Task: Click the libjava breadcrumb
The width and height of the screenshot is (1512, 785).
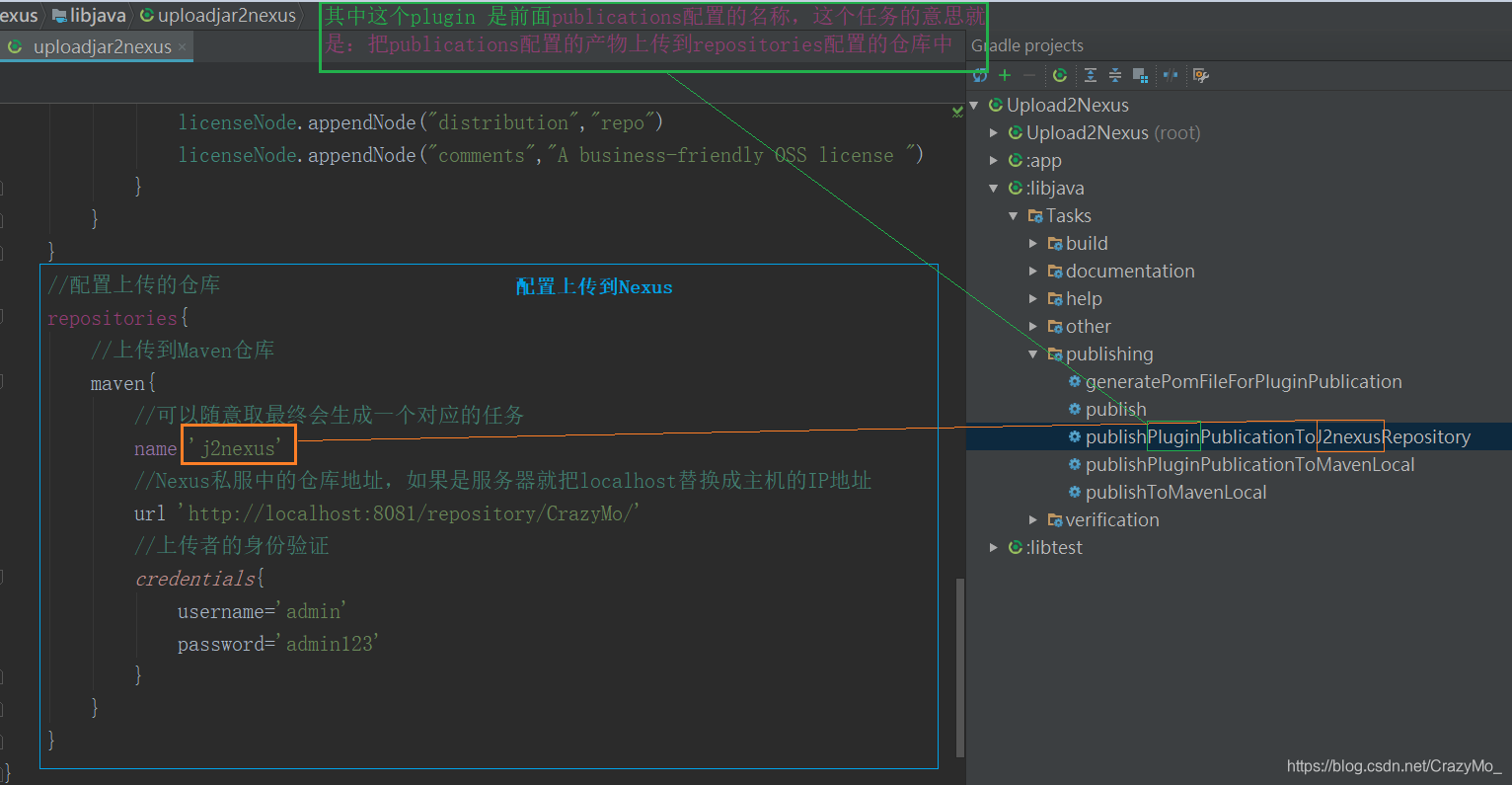Action: [x=90, y=16]
